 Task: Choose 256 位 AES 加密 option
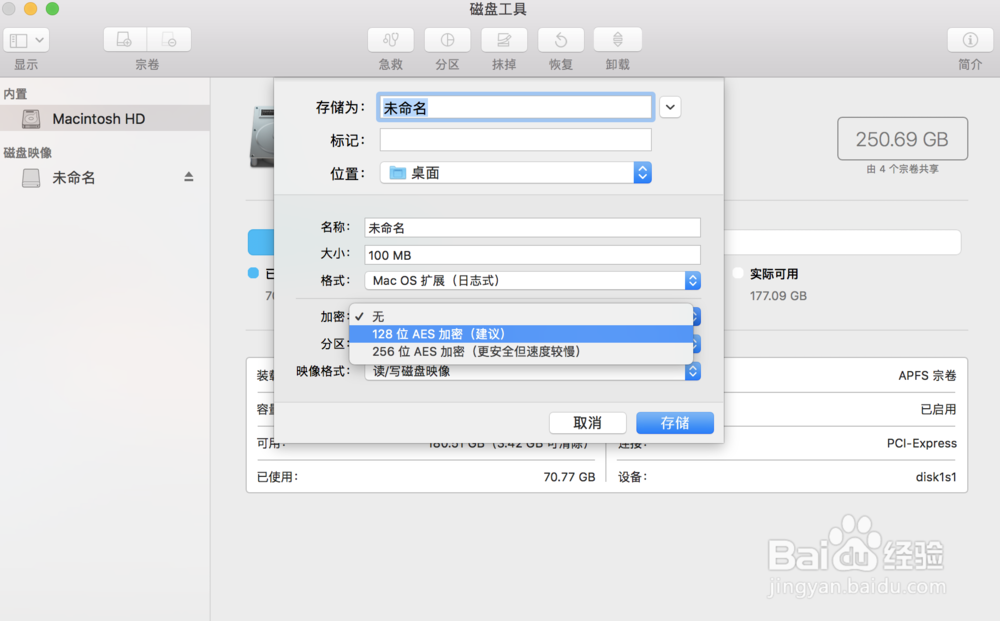coord(521,351)
